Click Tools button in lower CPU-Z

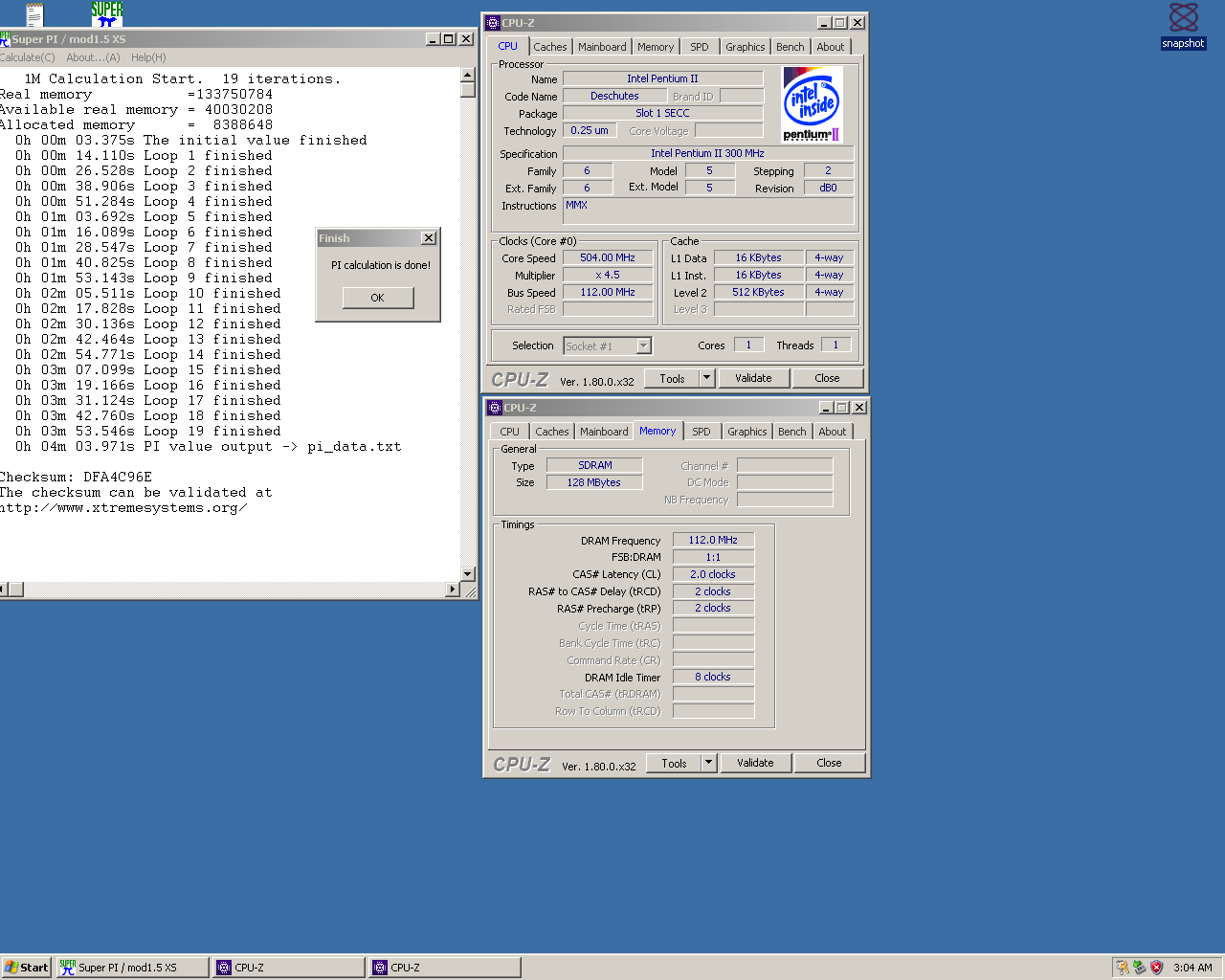click(675, 763)
